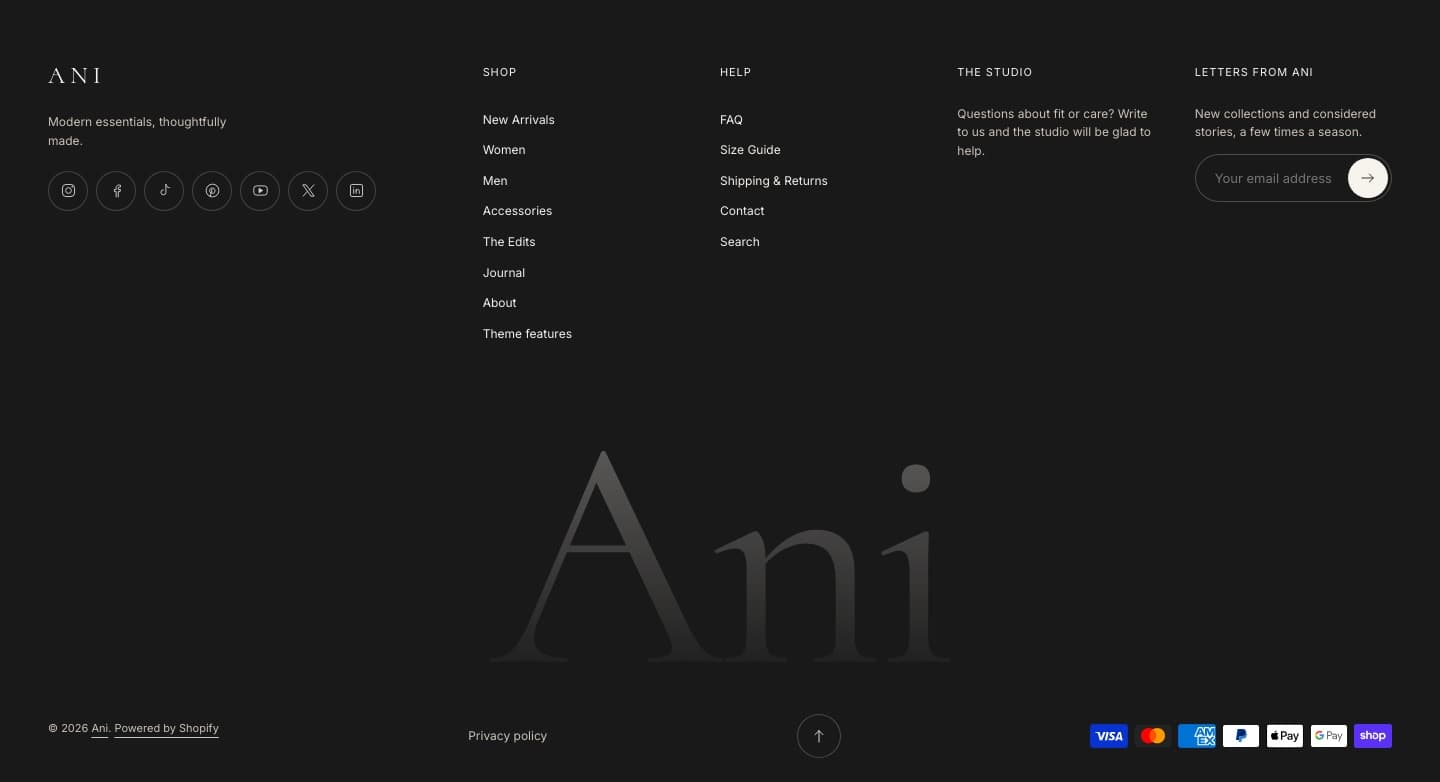Open the Shipping & Returns link

774,181
